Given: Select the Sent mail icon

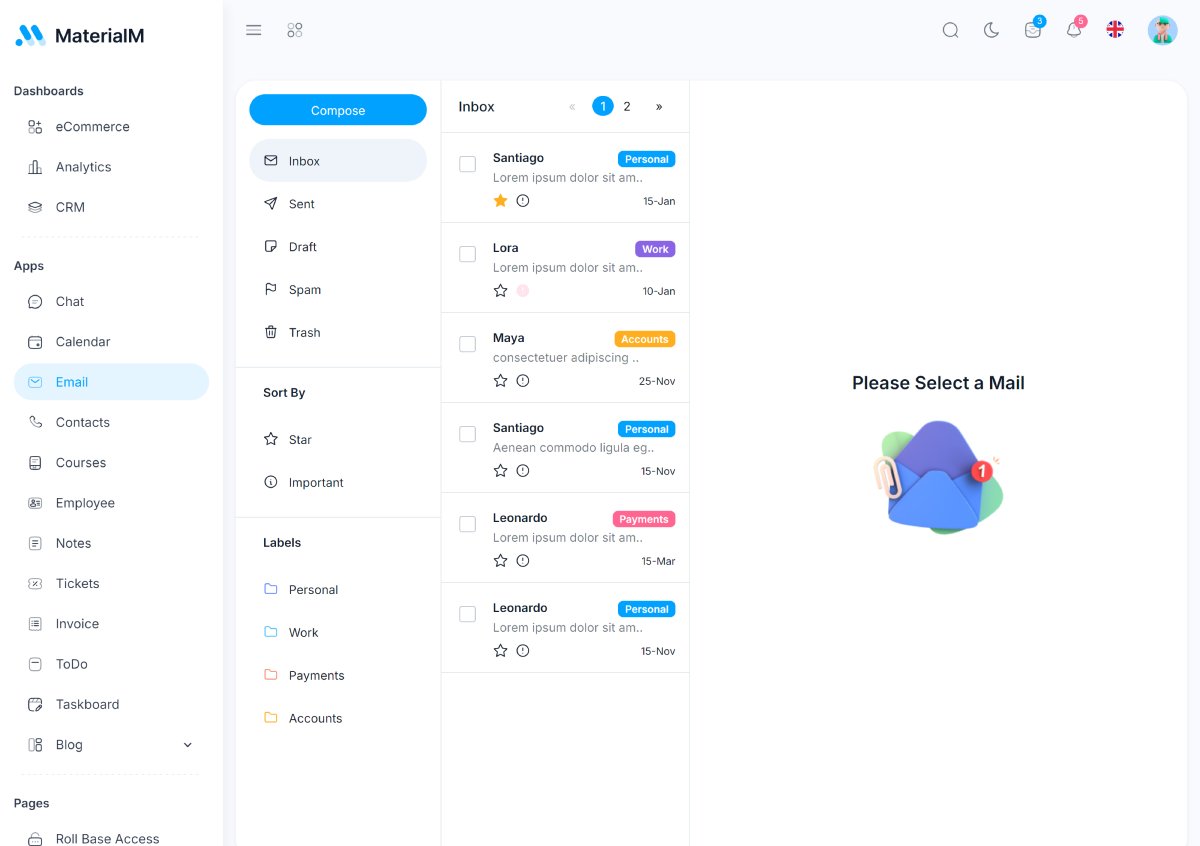Looking at the screenshot, I should (270, 204).
